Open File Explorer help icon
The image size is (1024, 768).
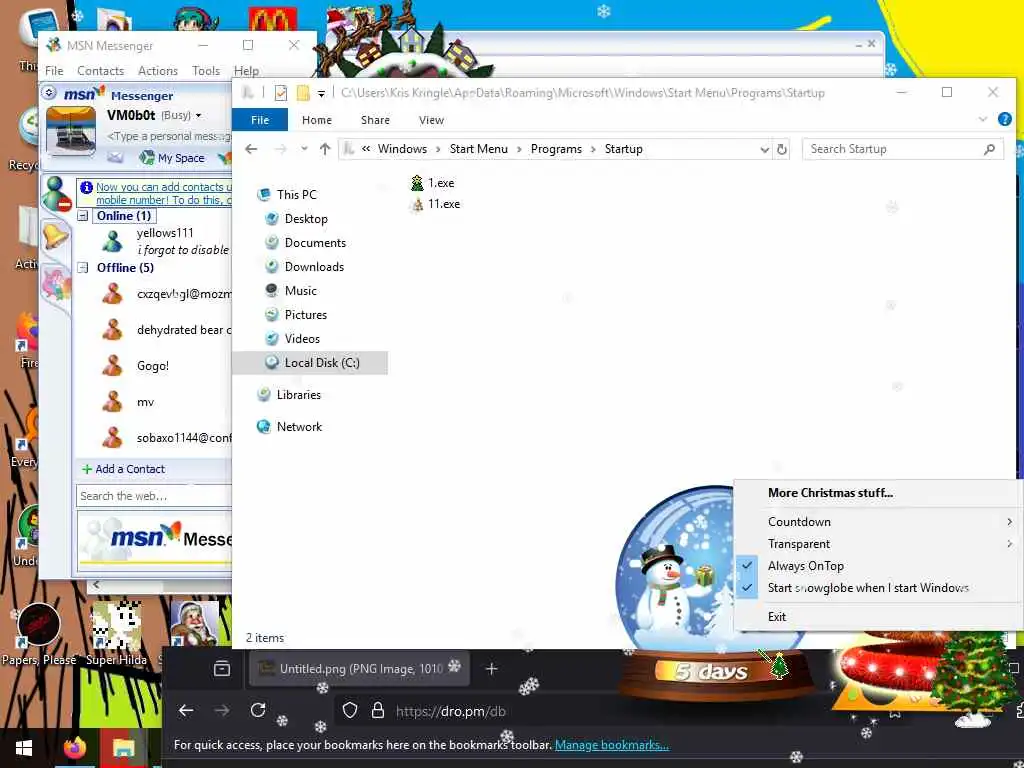[x=1004, y=119]
